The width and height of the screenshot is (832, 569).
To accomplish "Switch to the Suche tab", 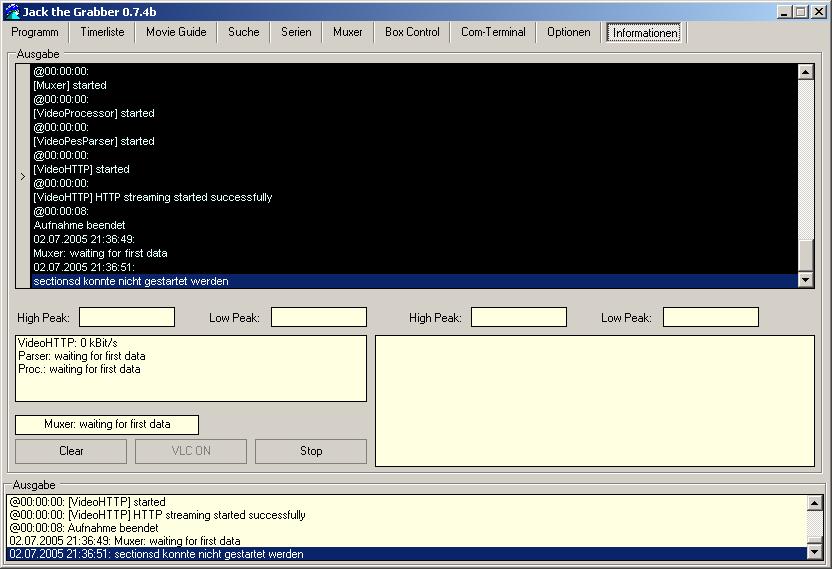I will (244, 32).
